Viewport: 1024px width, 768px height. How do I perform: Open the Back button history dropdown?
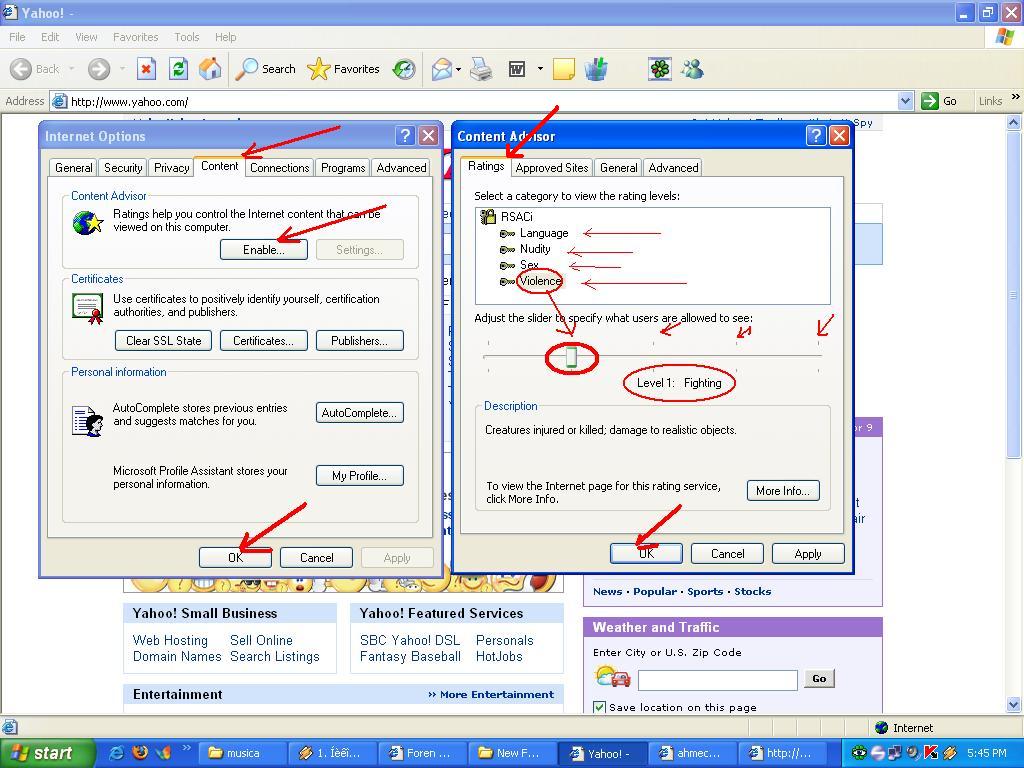tap(71, 69)
